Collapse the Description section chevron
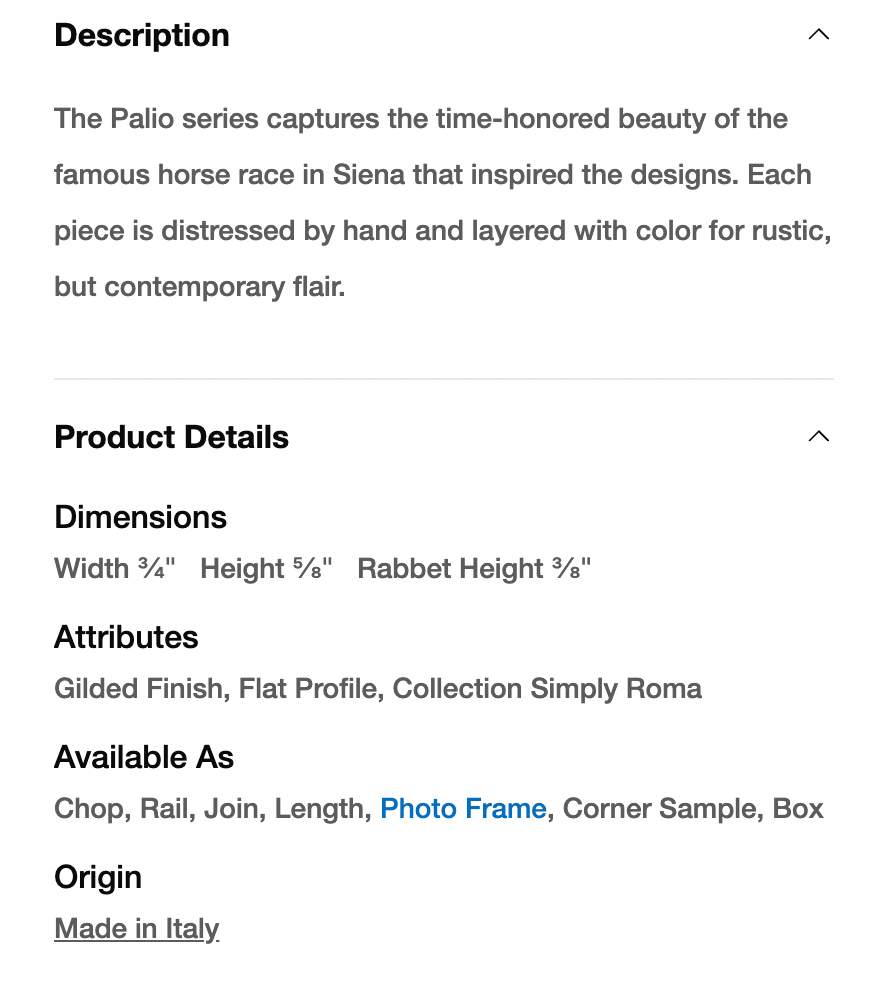Screen dimensions: 872x990 818,35
